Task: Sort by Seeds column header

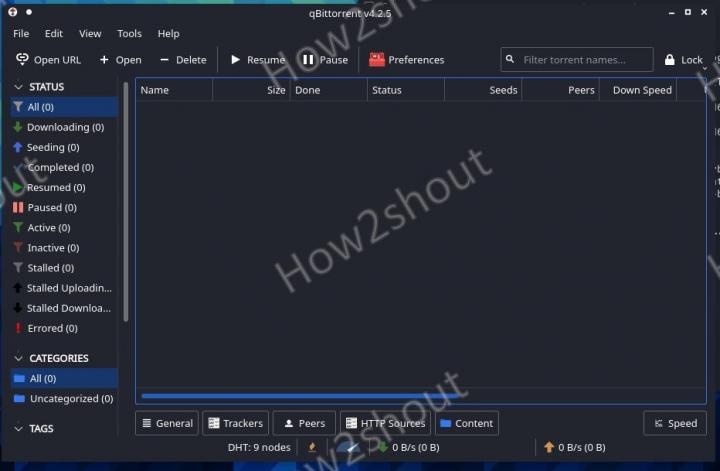Action: click(483, 90)
